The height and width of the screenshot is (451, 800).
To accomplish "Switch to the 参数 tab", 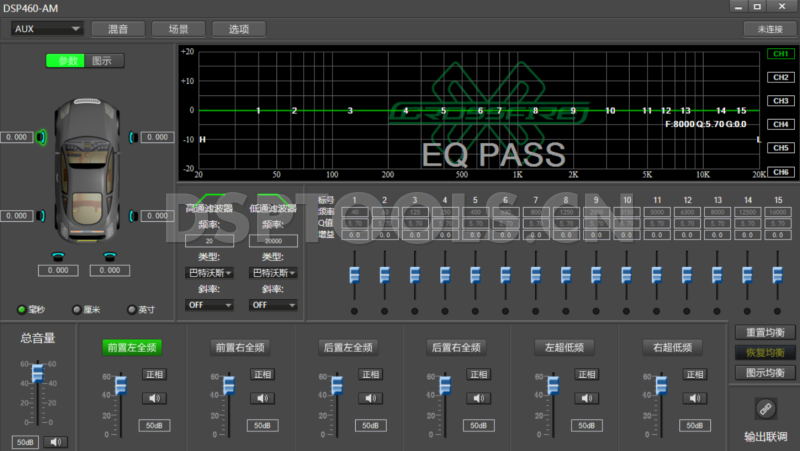I will pyautogui.click(x=66, y=61).
